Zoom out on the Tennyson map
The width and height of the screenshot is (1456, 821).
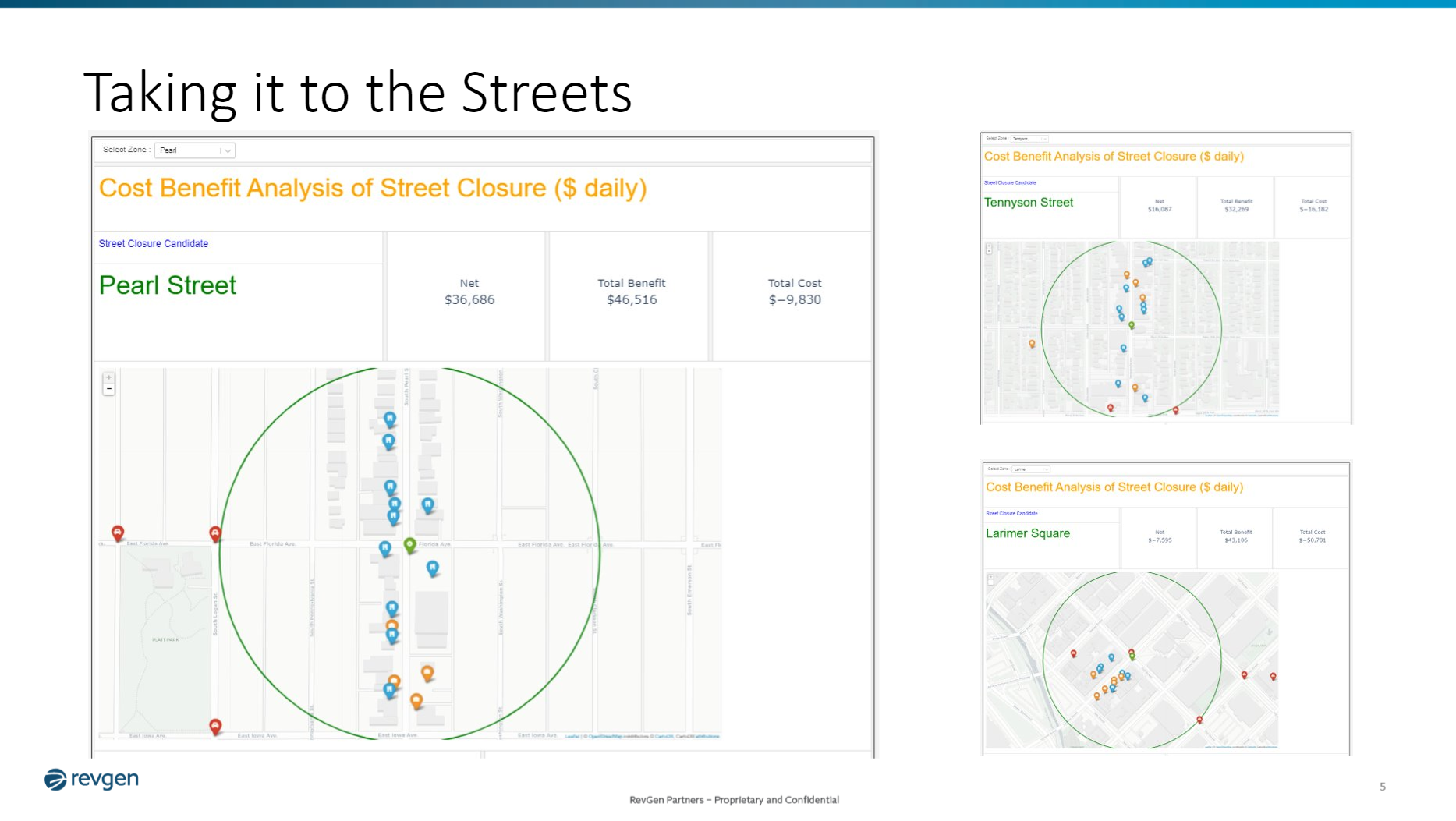[989, 251]
